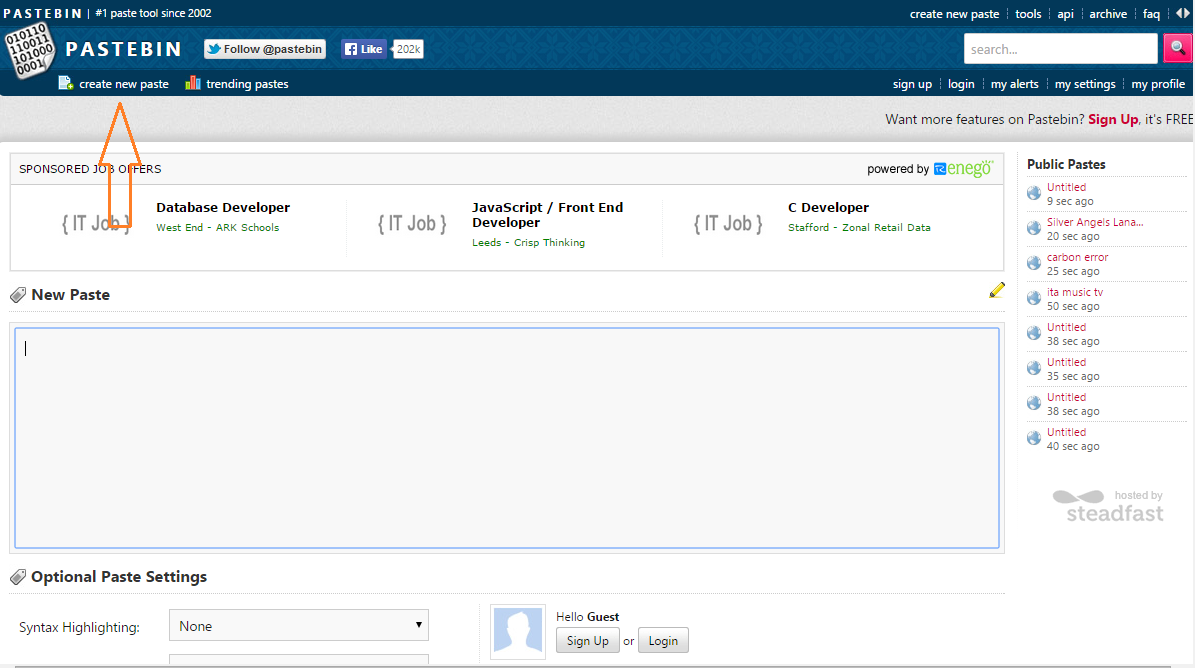Click the Facebook Like thumbs-up icon

click(352, 48)
